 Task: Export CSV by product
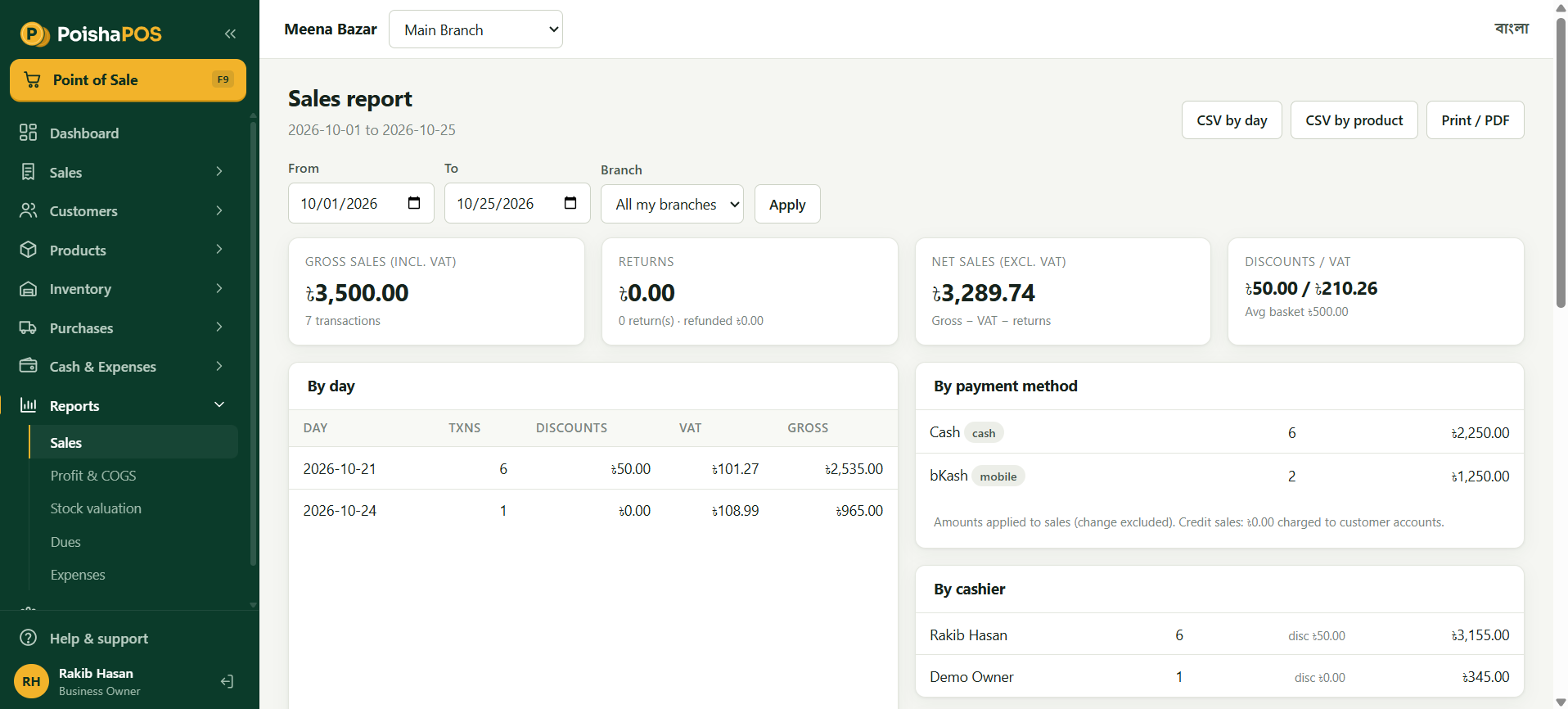point(1354,120)
